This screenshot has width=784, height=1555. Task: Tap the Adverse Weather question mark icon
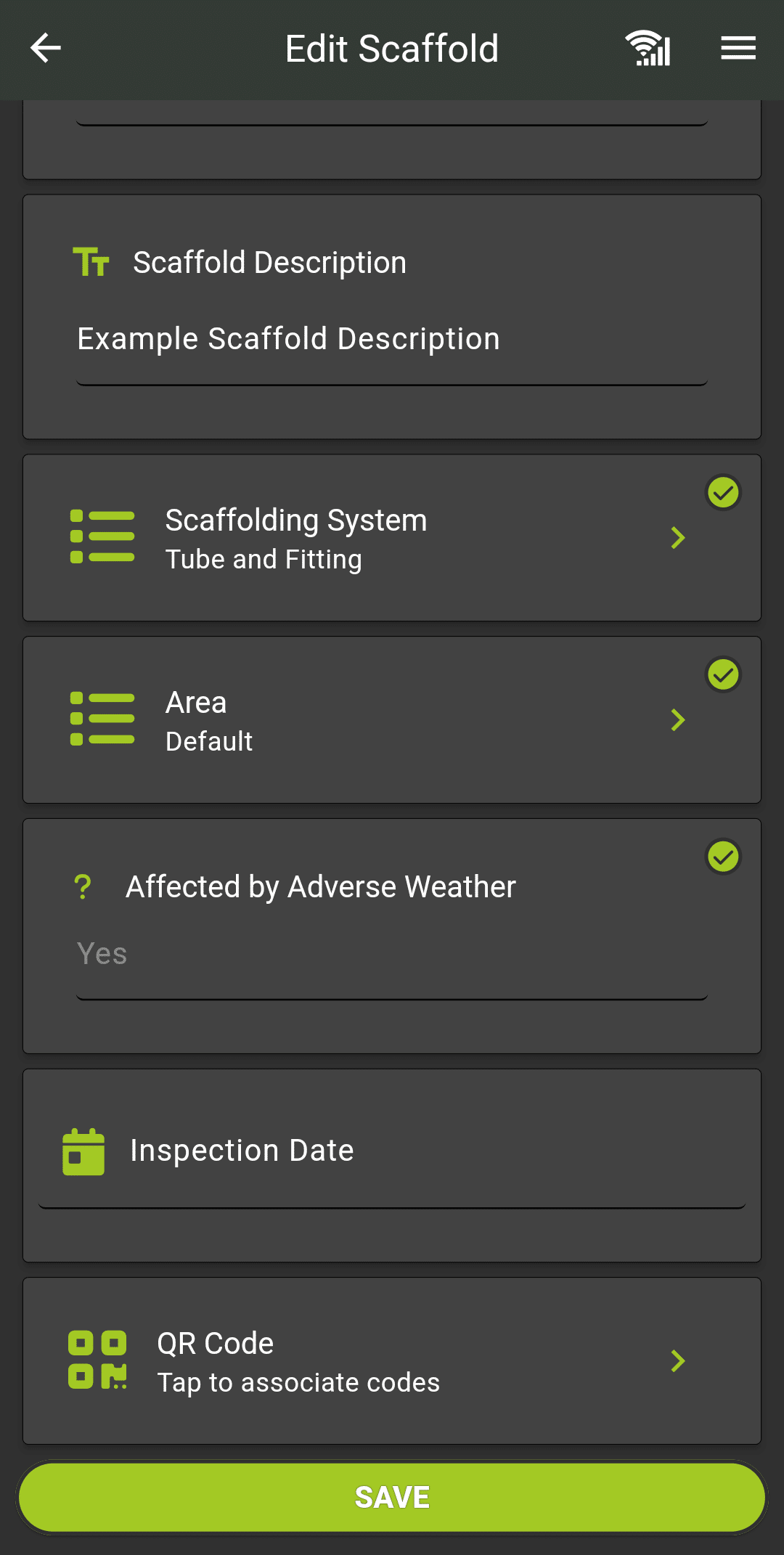tap(83, 886)
